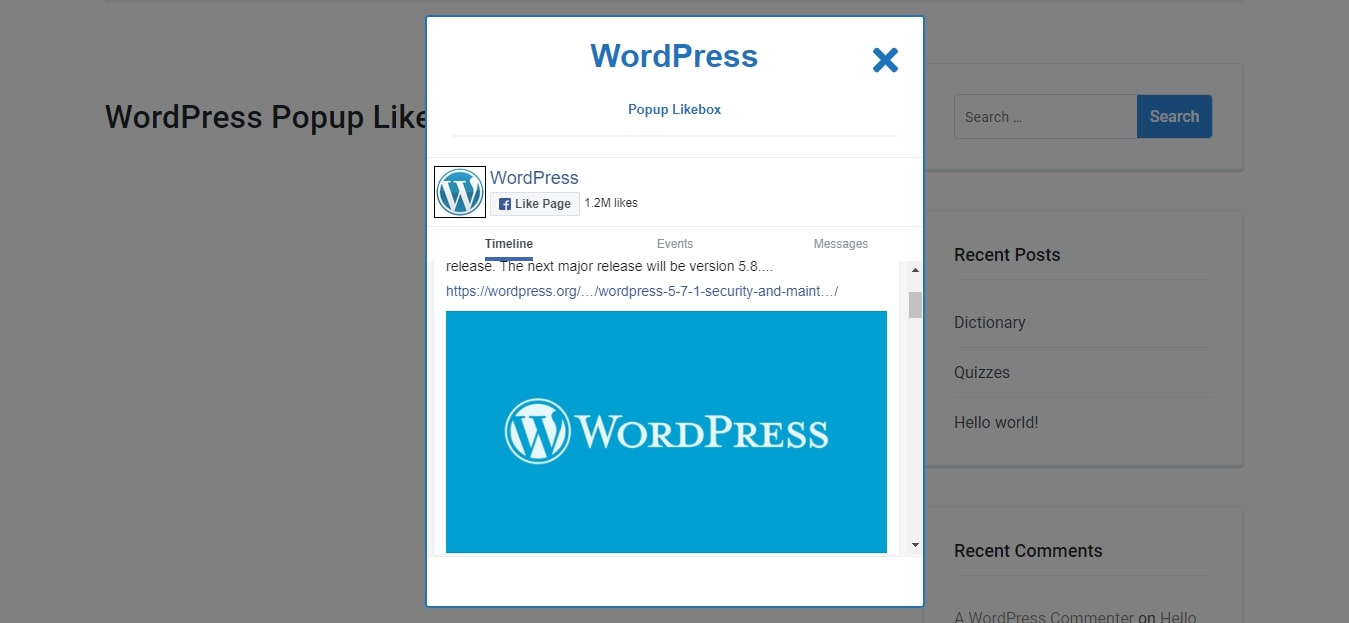The height and width of the screenshot is (623, 1349).
Task: Switch to the Messages tab
Action: pyautogui.click(x=841, y=244)
